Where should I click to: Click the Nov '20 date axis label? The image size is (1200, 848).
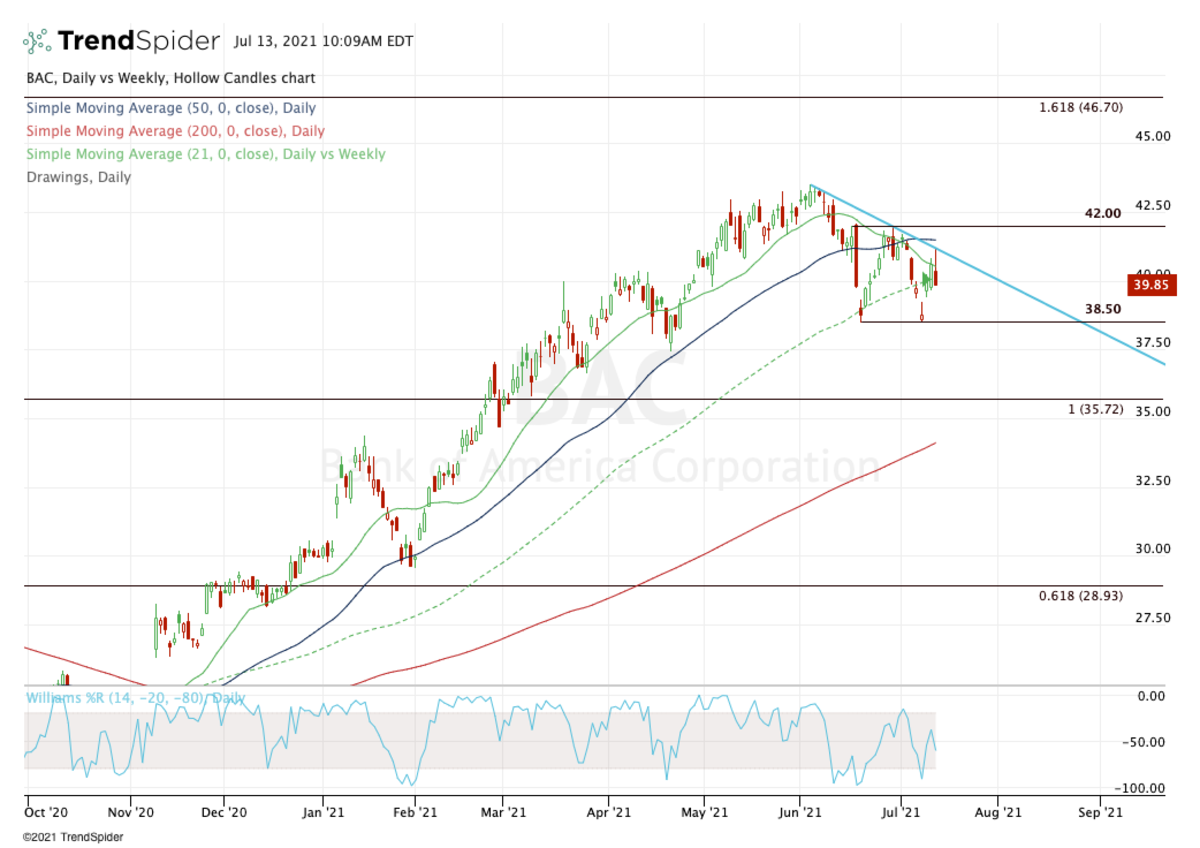[x=130, y=813]
